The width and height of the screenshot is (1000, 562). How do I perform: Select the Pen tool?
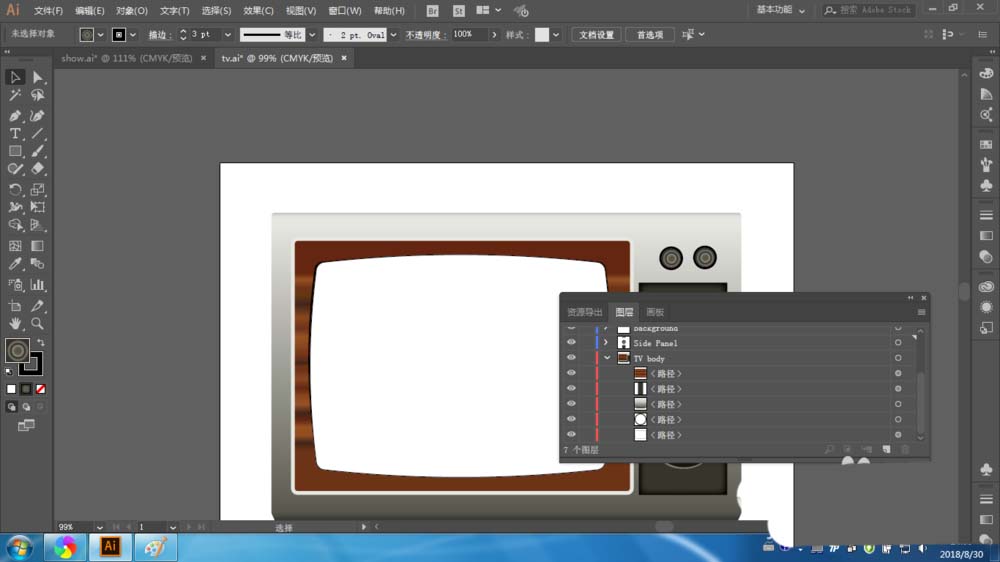point(15,115)
